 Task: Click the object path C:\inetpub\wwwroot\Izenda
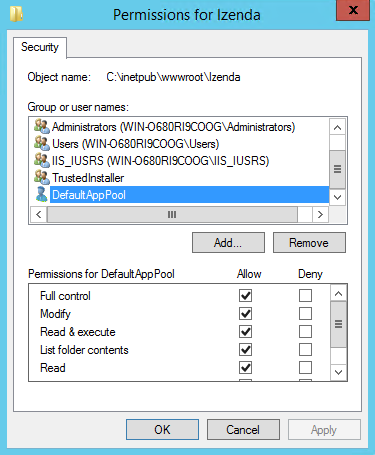173,77
